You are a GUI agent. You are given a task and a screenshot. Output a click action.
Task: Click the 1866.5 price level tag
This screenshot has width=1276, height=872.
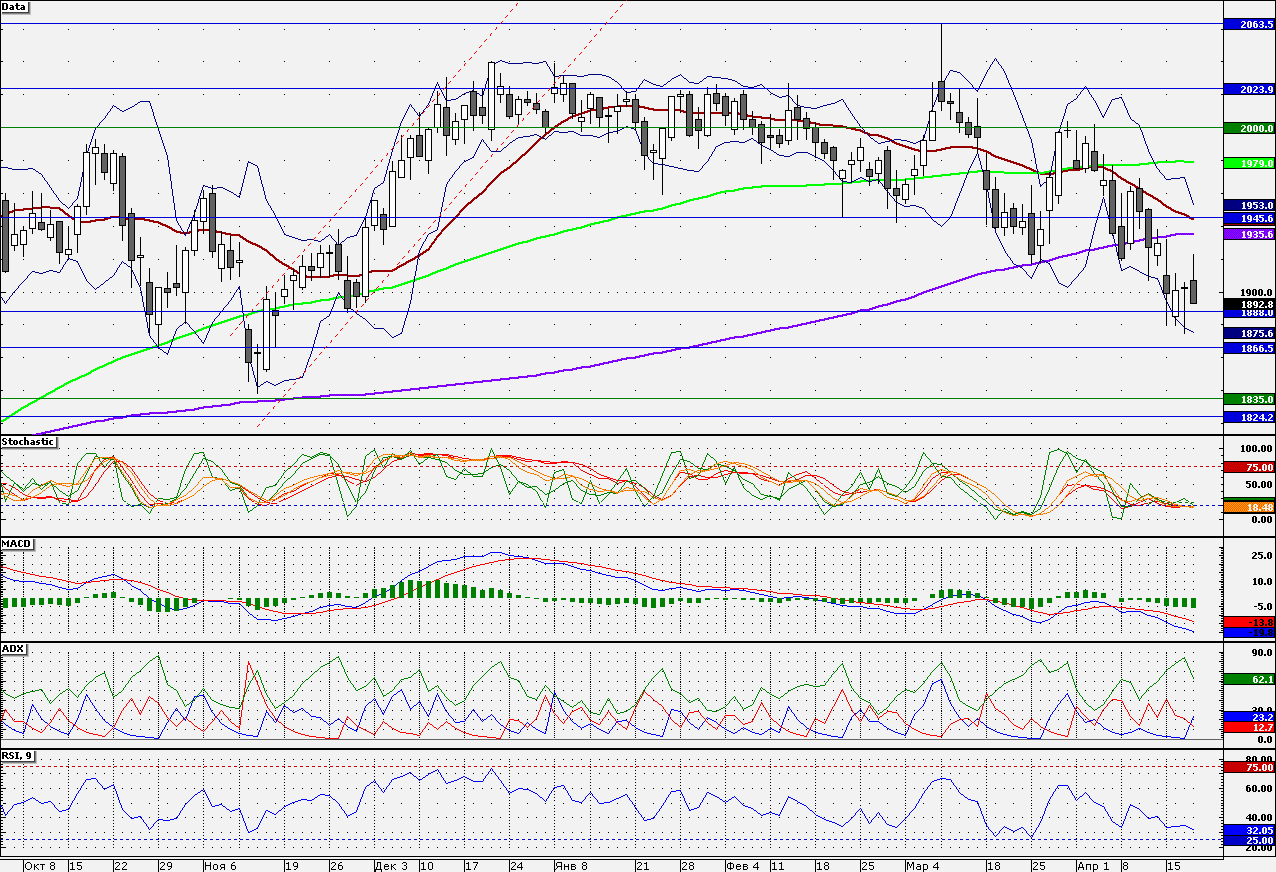point(1249,348)
